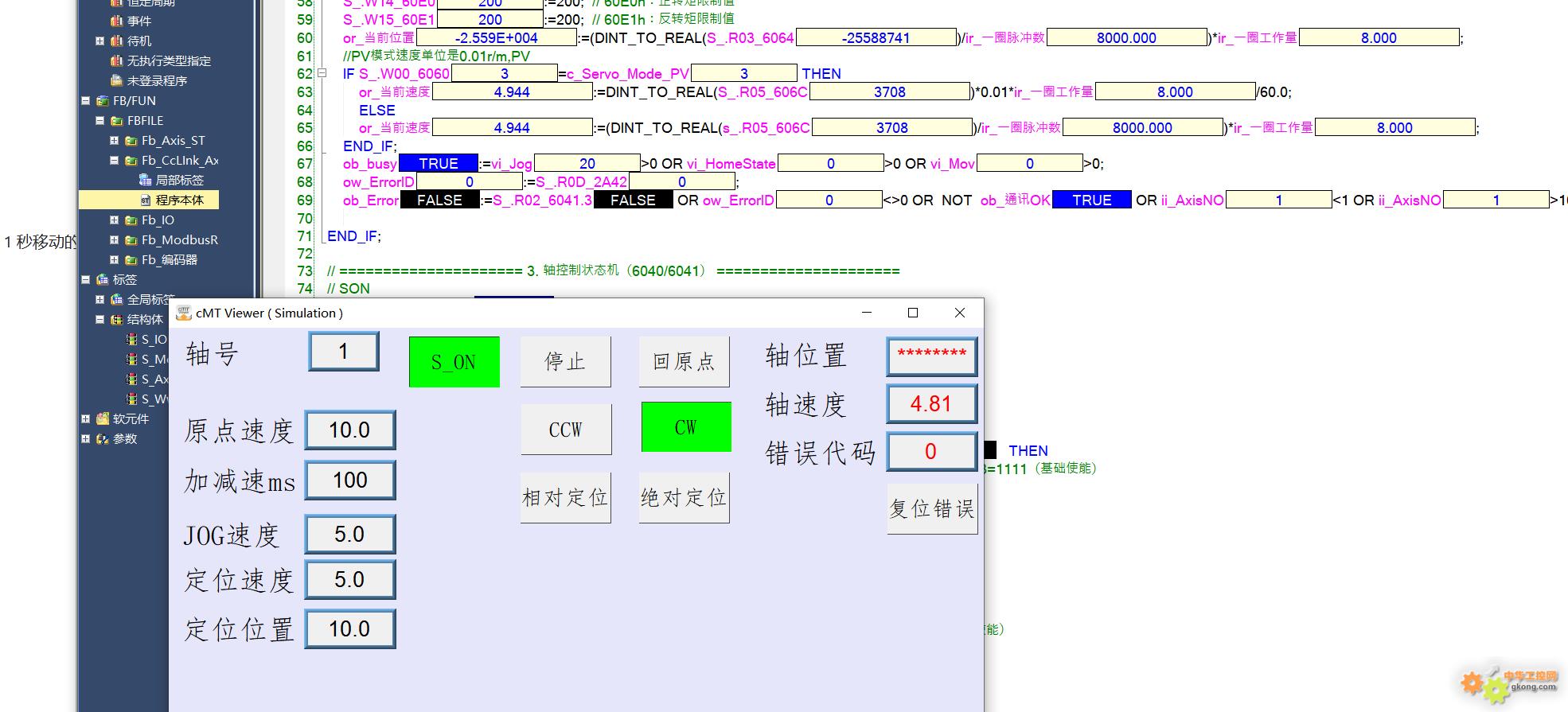Collapse the line 62 IF code block
The width and height of the screenshot is (1568, 712).
322,73
